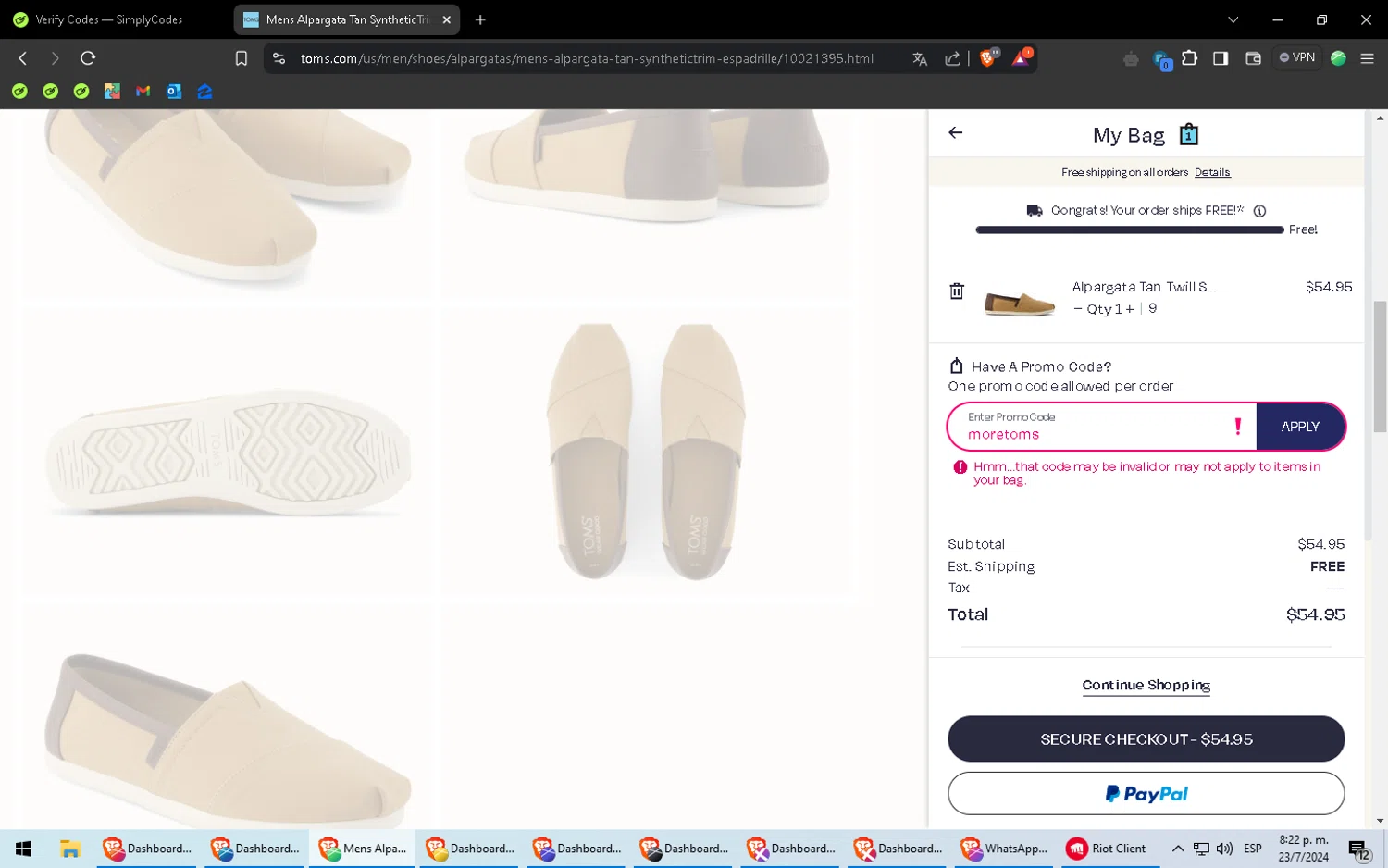Open the tab search dropdown arrow
Viewport: 1388px width, 868px height.
1233,19
